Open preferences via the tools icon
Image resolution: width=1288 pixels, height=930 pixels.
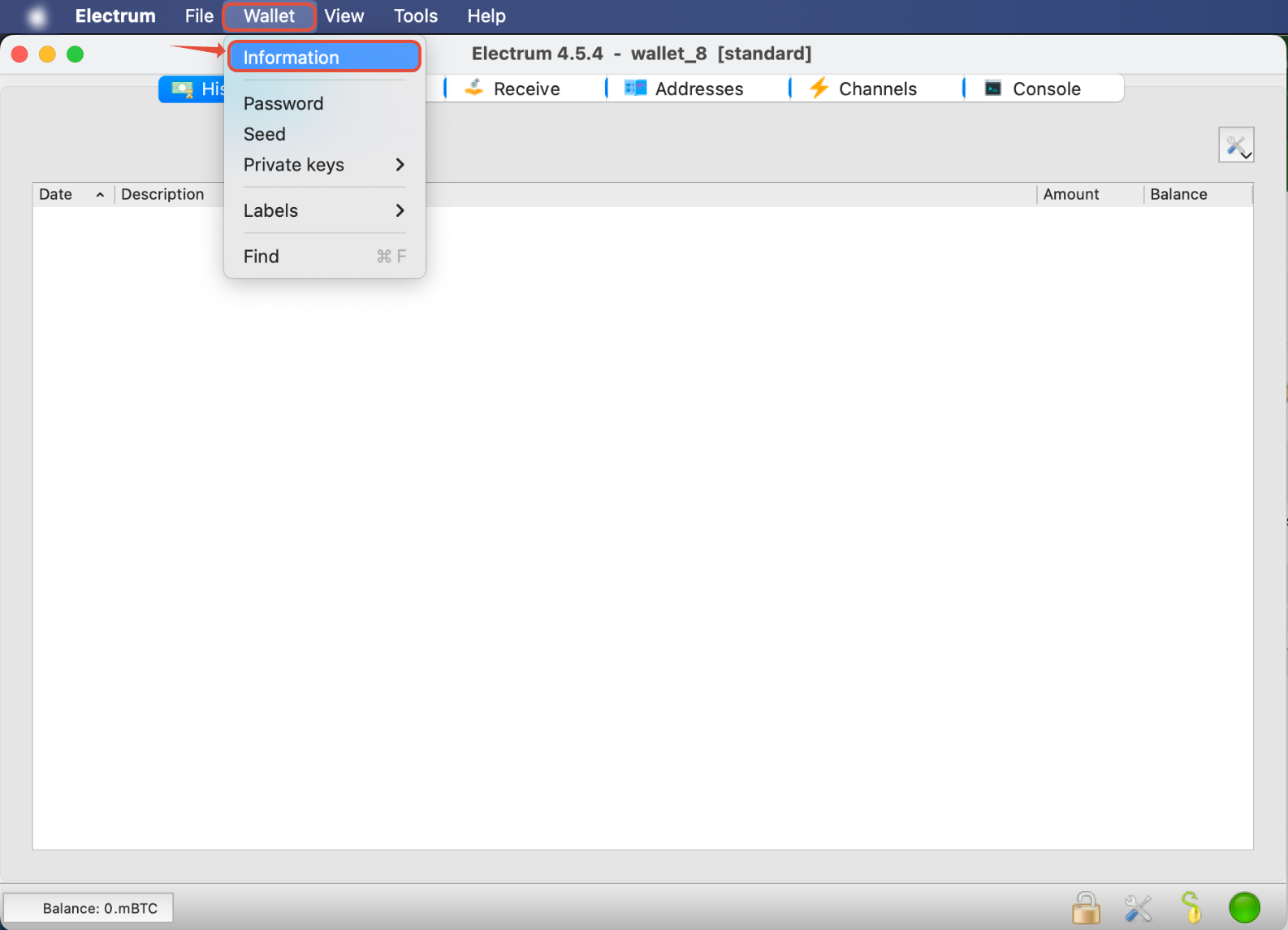point(1139,908)
